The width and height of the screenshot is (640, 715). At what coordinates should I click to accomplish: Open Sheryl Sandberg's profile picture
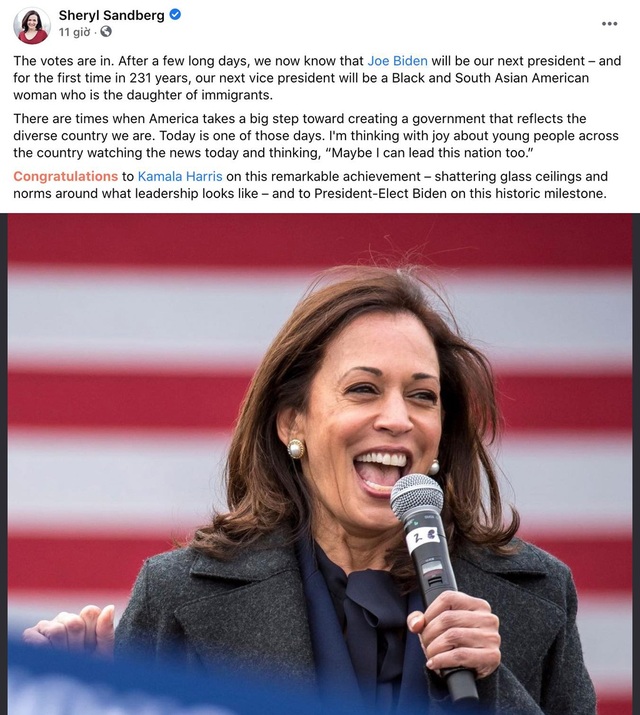pos(31,26)
